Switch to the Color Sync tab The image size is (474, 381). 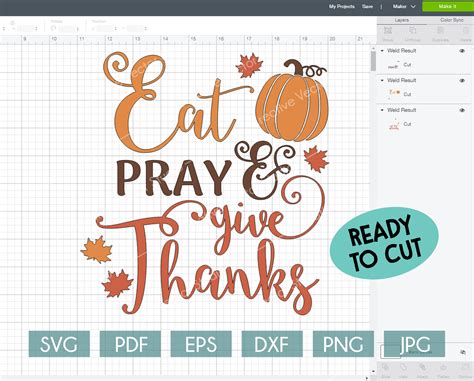click(451, 20)
